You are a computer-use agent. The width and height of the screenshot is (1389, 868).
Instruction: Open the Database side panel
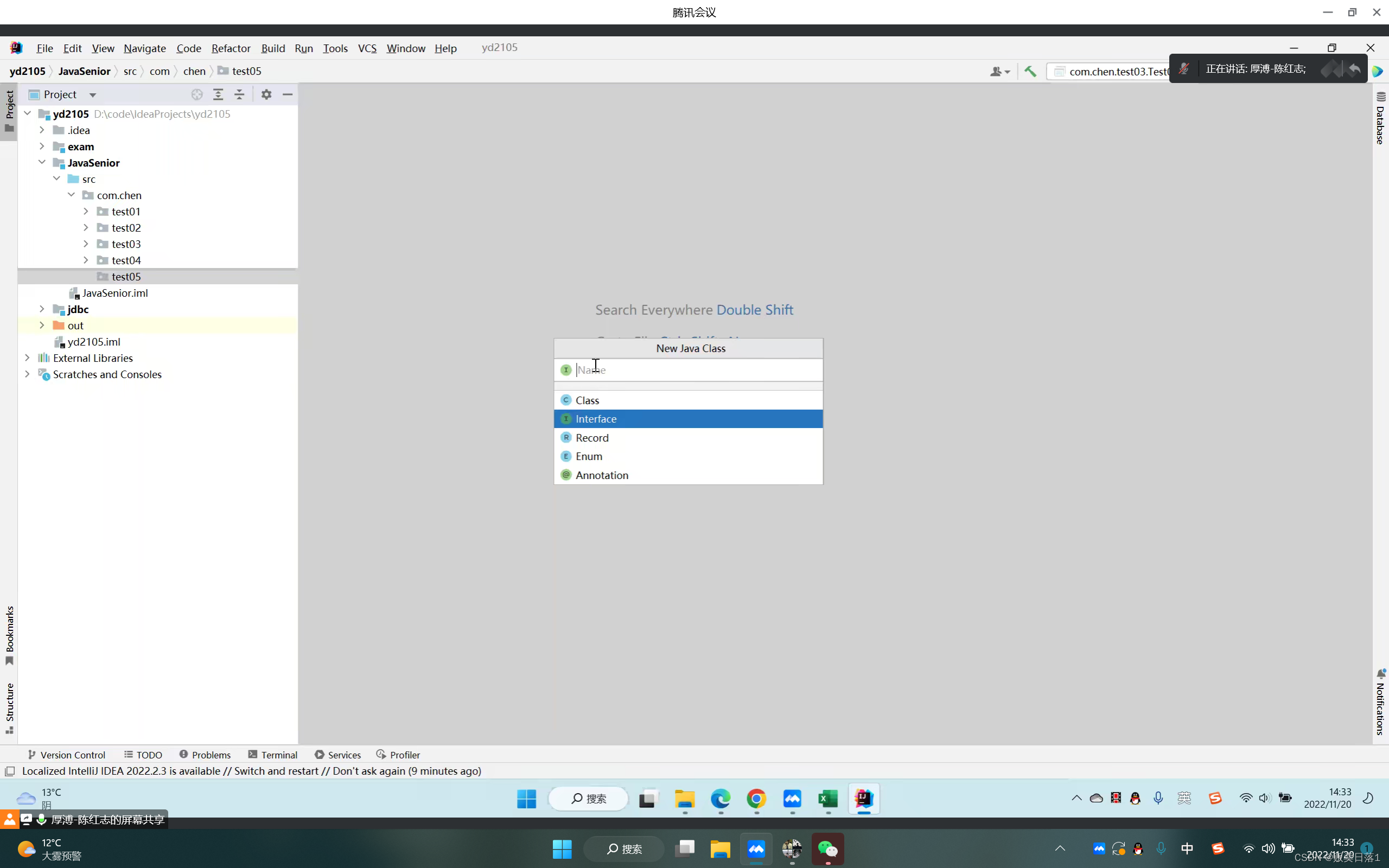pyautogui.click(x=1380, y=119)
